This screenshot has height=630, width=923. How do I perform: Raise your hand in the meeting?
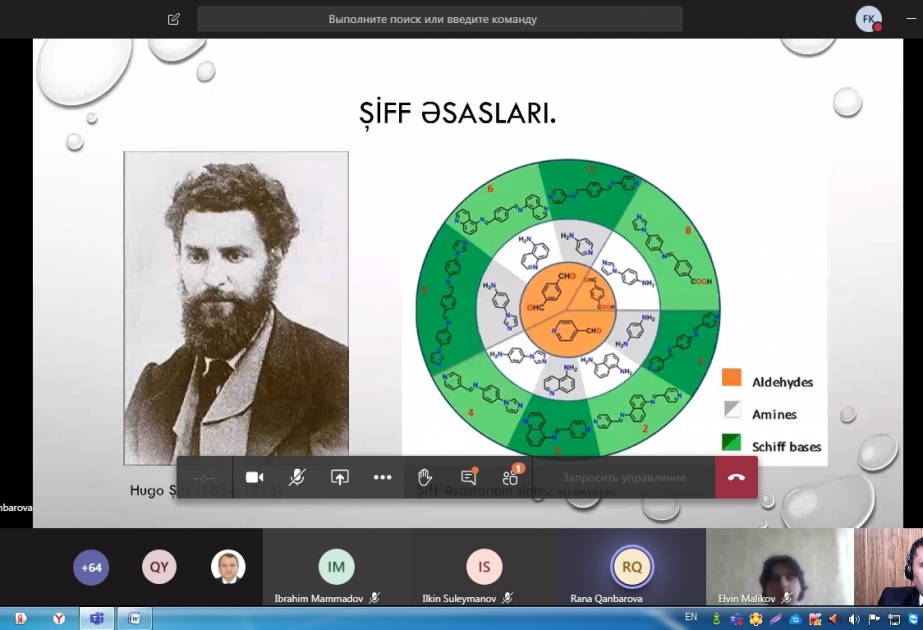coord(425,478)
